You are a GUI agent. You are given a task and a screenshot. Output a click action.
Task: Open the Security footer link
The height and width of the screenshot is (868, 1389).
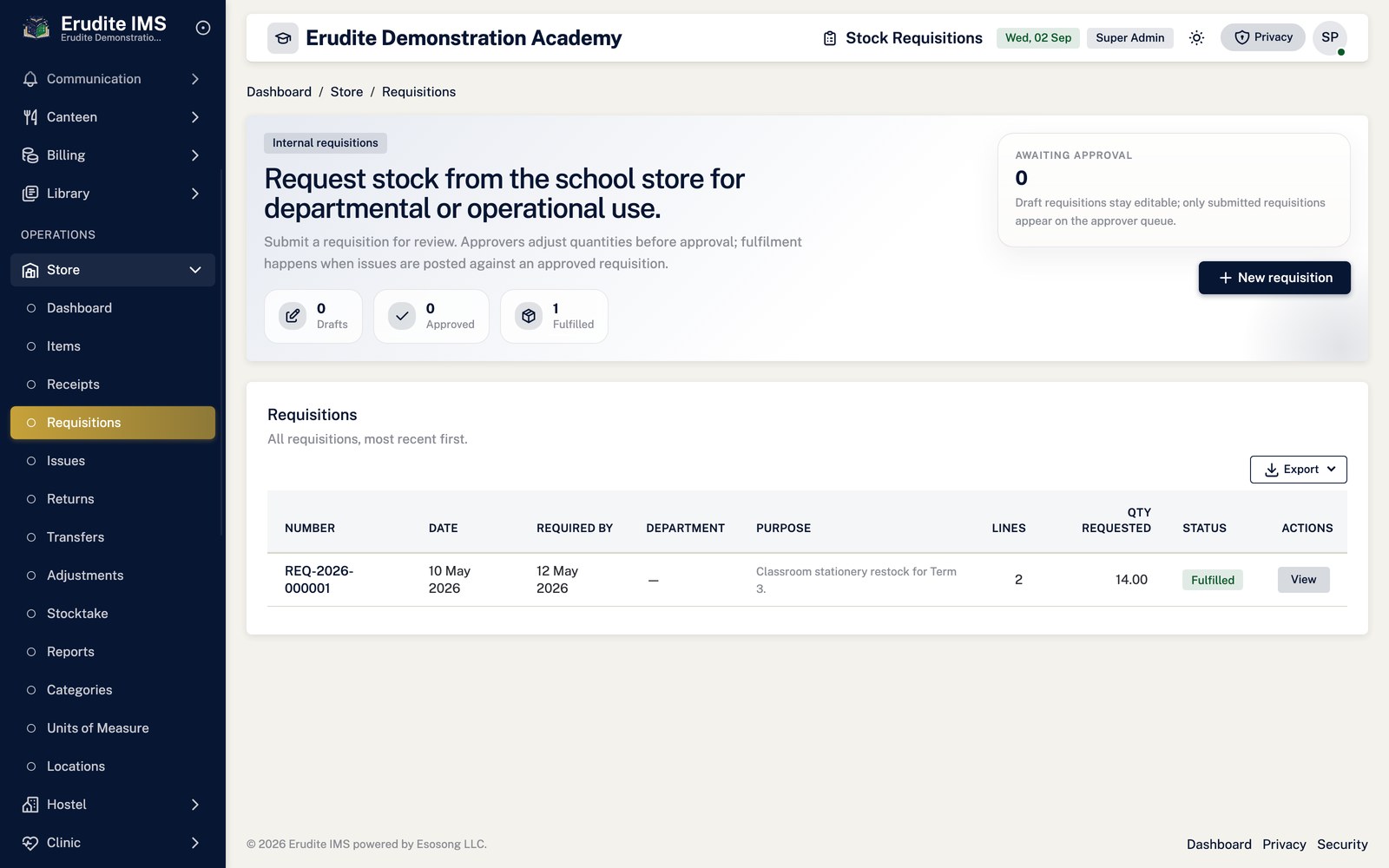pos(1342,845)
